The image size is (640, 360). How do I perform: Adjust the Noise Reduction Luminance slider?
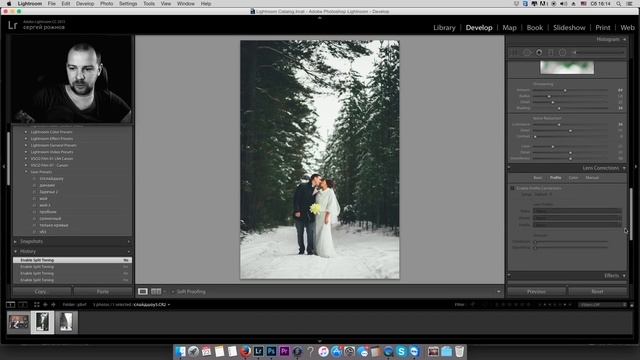559,124
